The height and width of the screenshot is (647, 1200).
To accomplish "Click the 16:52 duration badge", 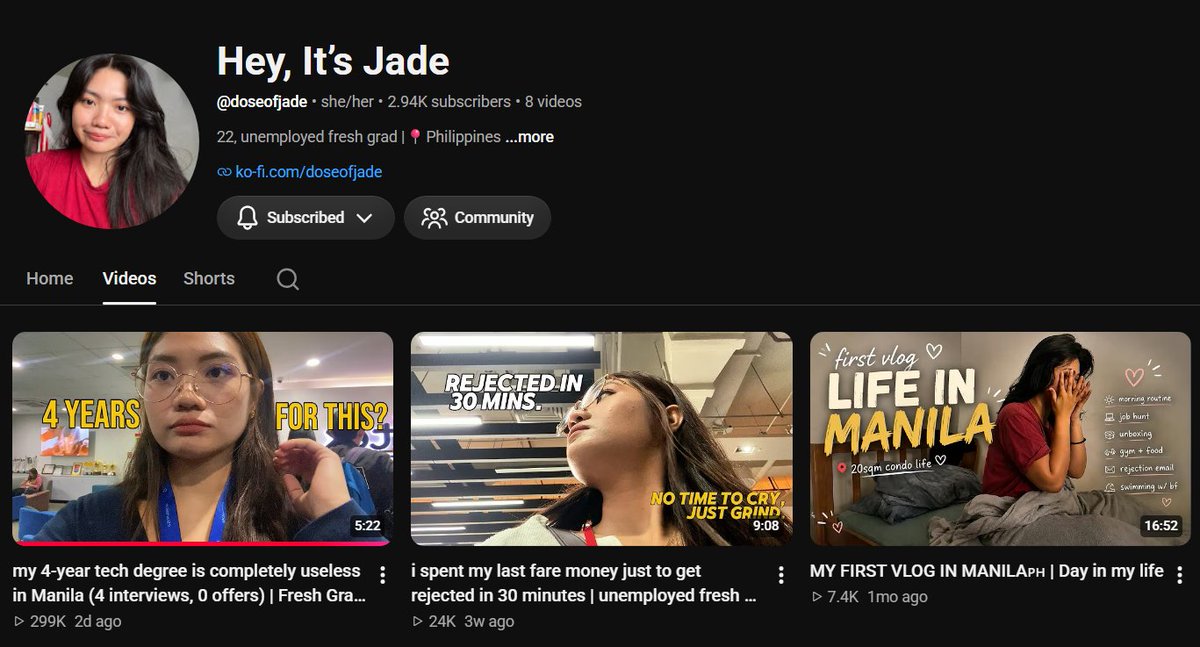I will click(x=1160, y=526).
